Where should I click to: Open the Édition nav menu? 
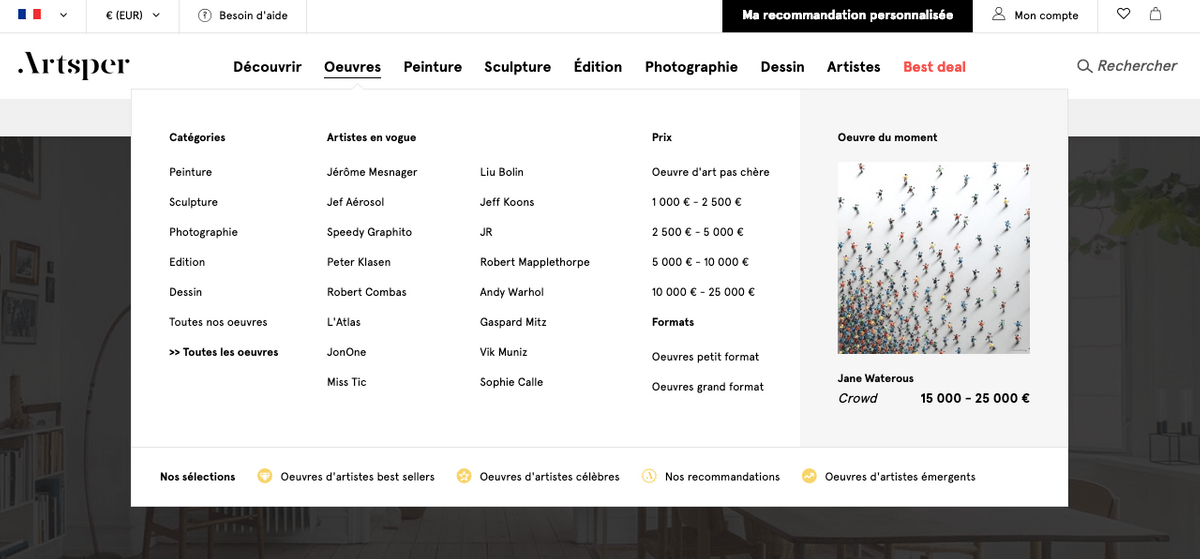coord(598,67)
